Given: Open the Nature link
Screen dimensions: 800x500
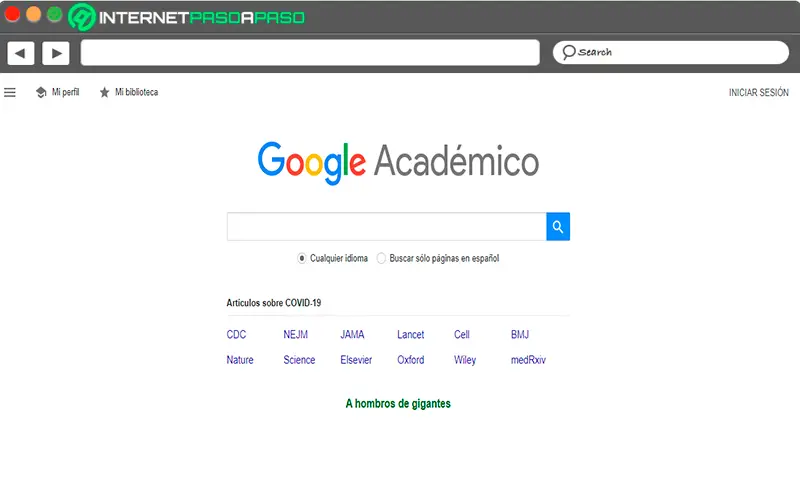Looking at the screenshot, I should click(x=240, y=360).
